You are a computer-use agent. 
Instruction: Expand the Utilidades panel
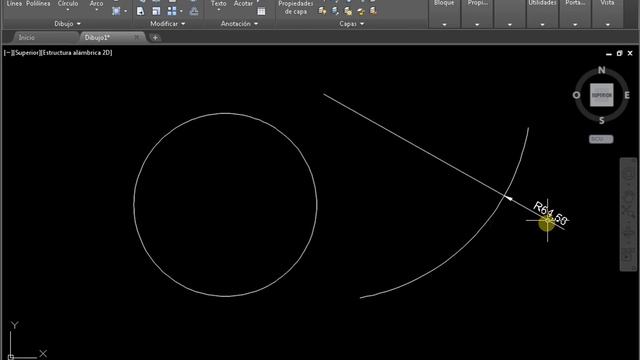542,24
